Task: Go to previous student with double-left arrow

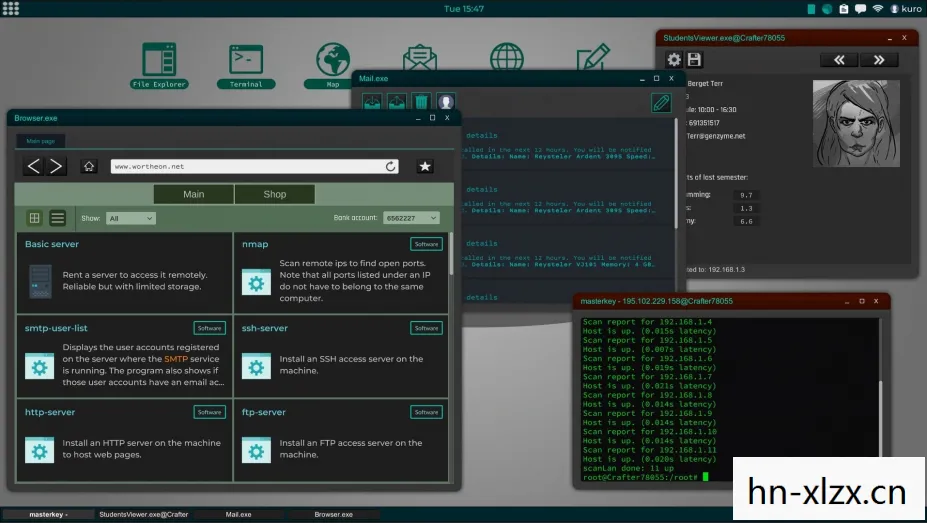Action: (839, 60)
